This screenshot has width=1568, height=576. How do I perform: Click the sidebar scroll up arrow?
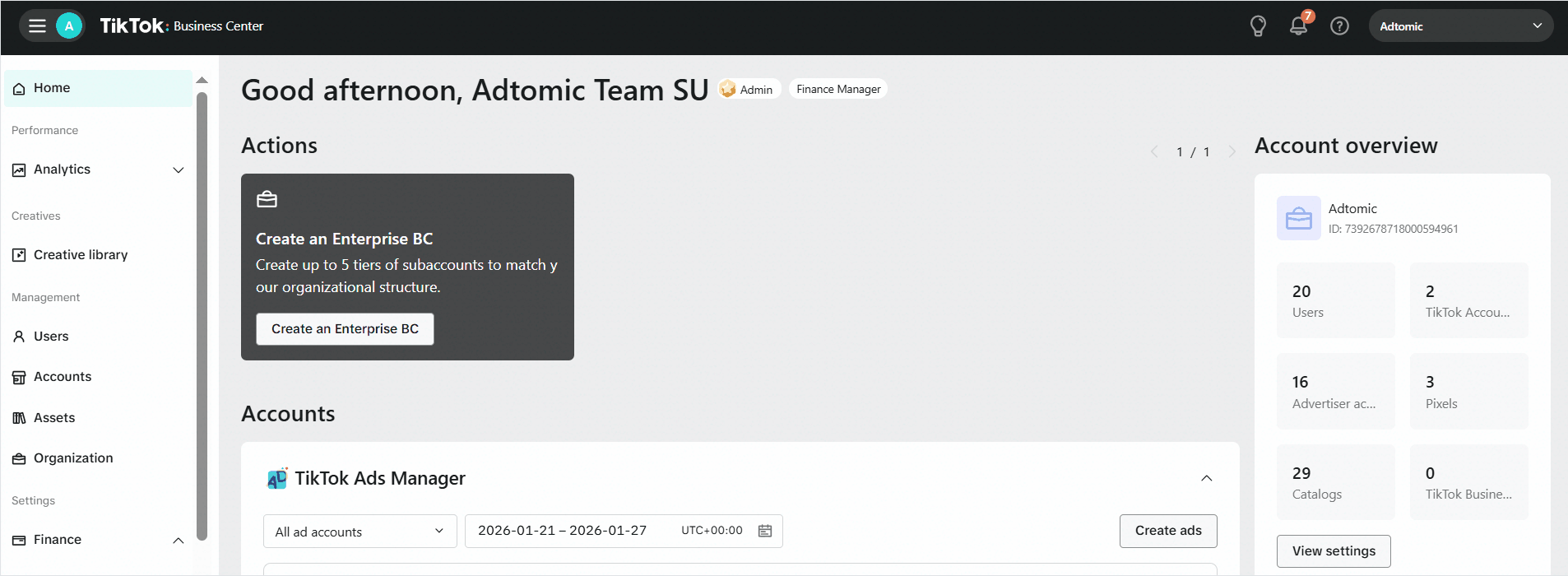(202, 81)
